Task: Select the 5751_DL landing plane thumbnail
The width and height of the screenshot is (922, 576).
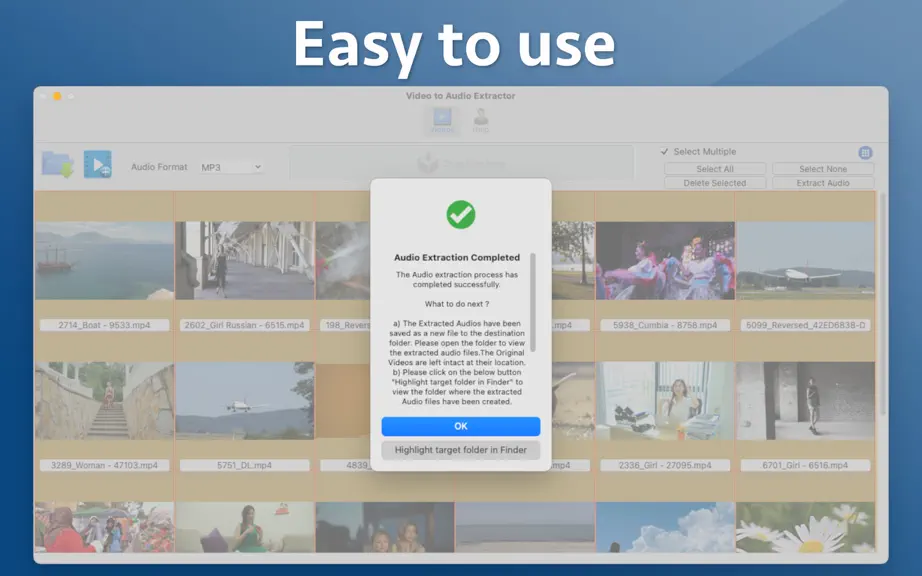Action: pos(245,401)
